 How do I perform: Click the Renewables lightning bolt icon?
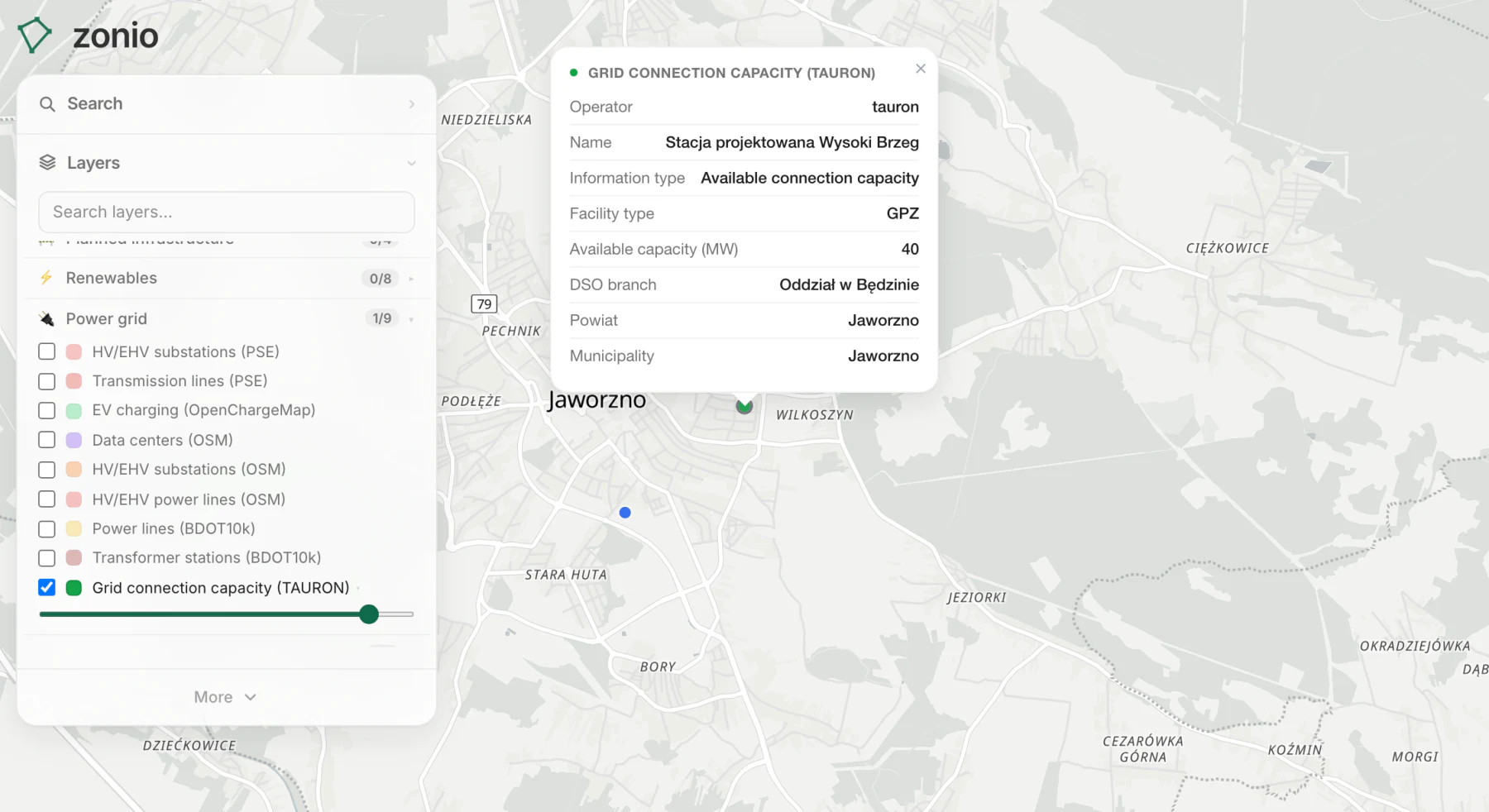46,278
